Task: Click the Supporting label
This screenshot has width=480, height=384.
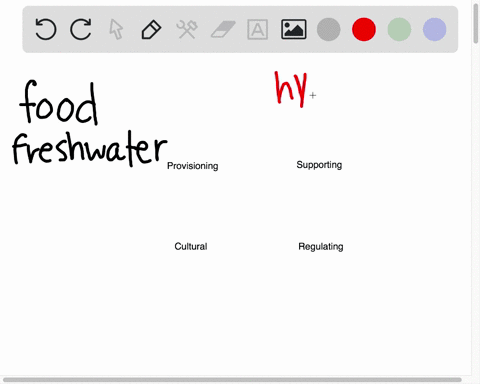Action: tap(319, 165)
